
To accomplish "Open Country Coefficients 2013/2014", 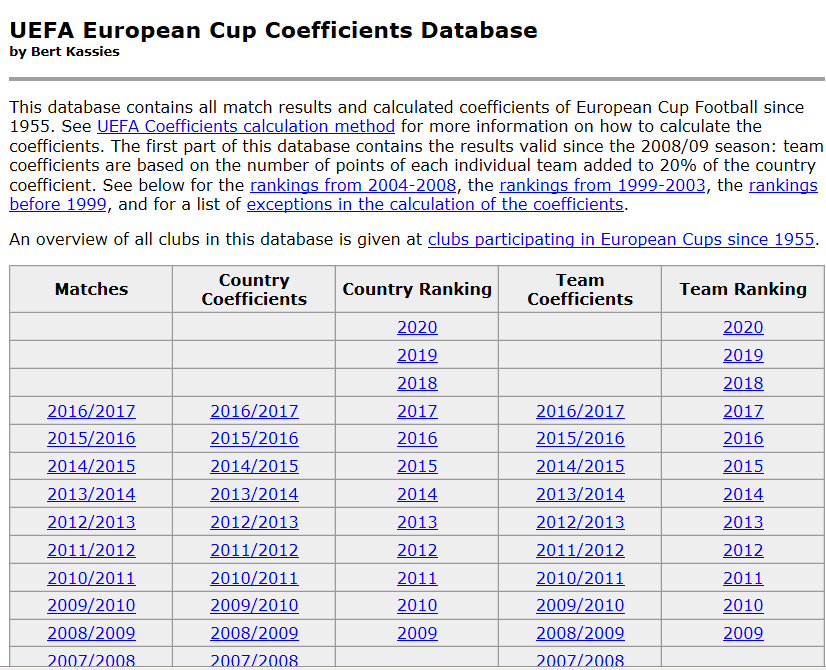I will point(254,494).
